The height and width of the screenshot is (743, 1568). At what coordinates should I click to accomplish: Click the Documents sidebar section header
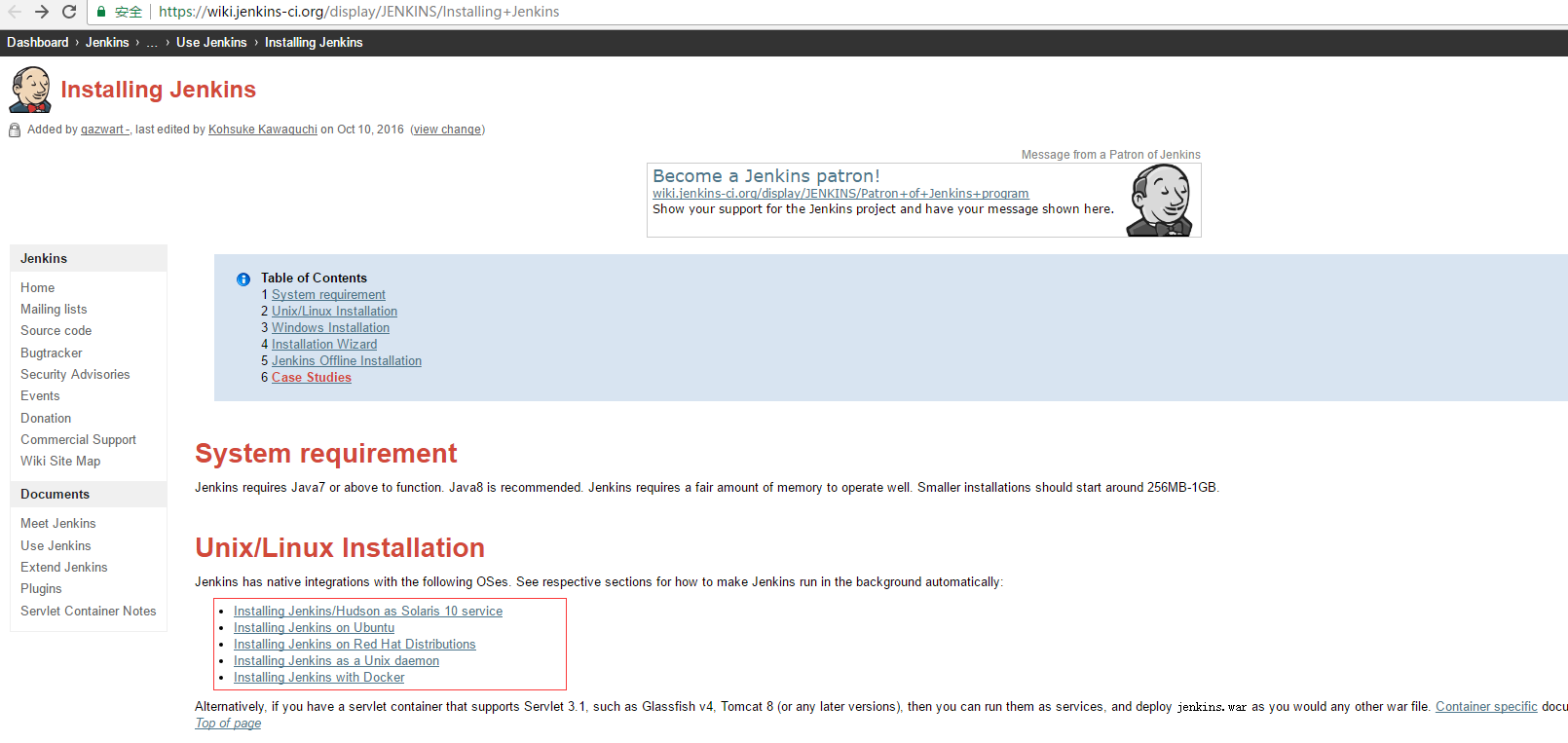(89, 495)
